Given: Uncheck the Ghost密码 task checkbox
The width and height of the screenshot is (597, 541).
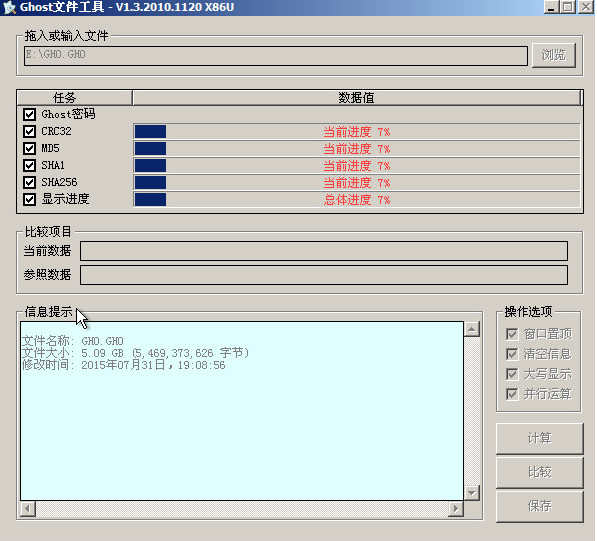Looking at the screenshot, I should 29,114.
